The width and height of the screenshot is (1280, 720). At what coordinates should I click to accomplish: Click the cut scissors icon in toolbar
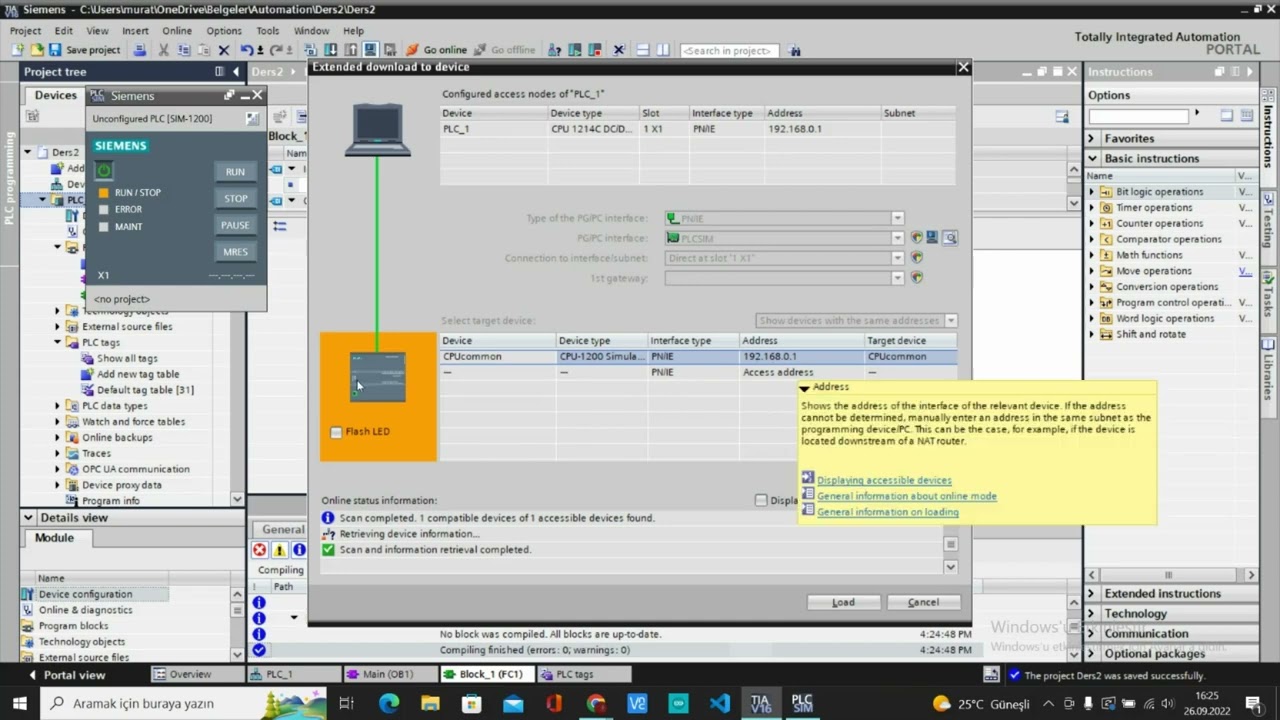(x=164, y=50)
